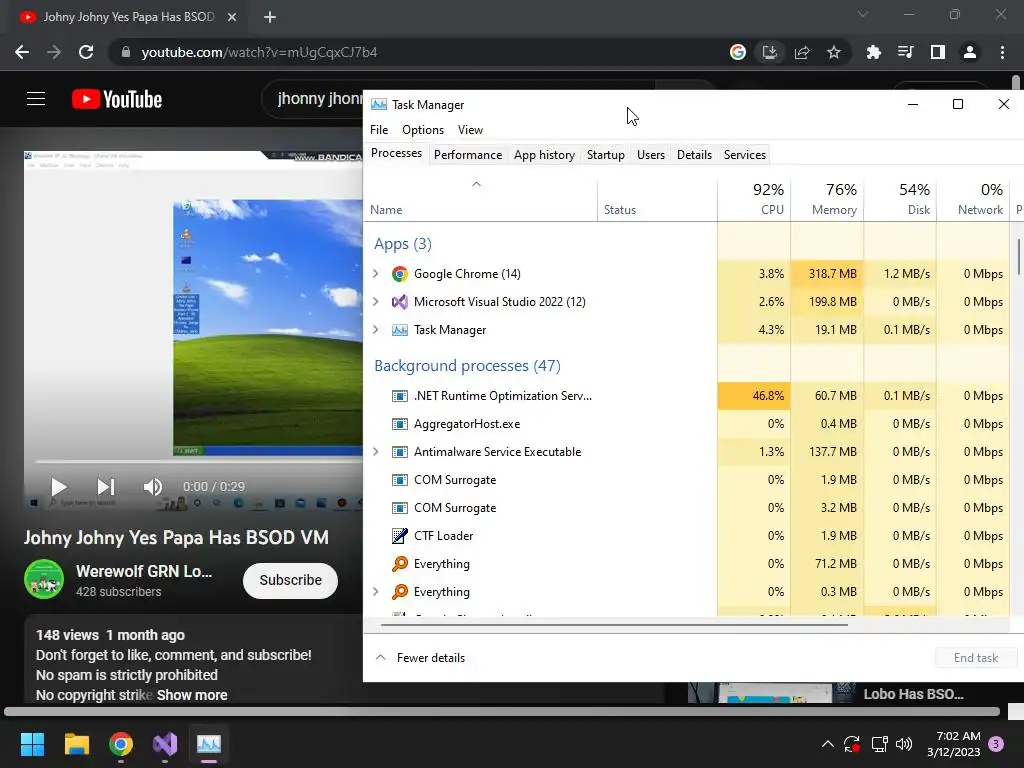Sort processes by Memory column

click(827, 199)
